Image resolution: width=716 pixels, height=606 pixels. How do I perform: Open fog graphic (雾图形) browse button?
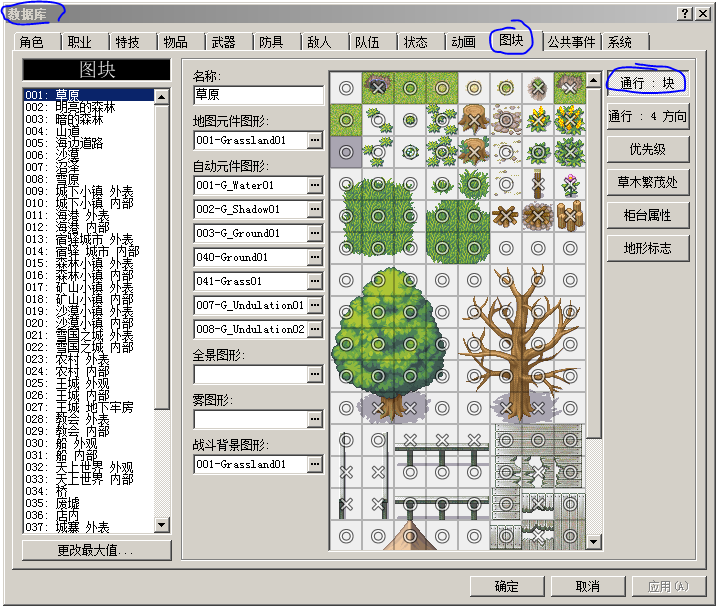pos(315,419)
